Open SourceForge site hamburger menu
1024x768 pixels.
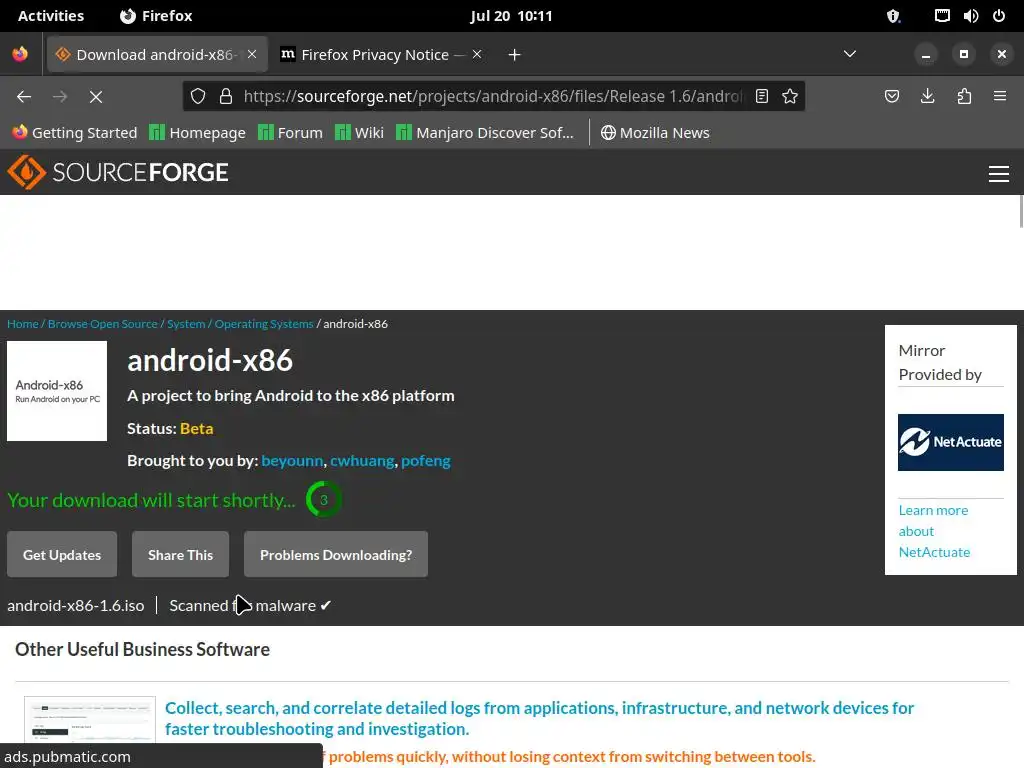[x=999, y=174]
